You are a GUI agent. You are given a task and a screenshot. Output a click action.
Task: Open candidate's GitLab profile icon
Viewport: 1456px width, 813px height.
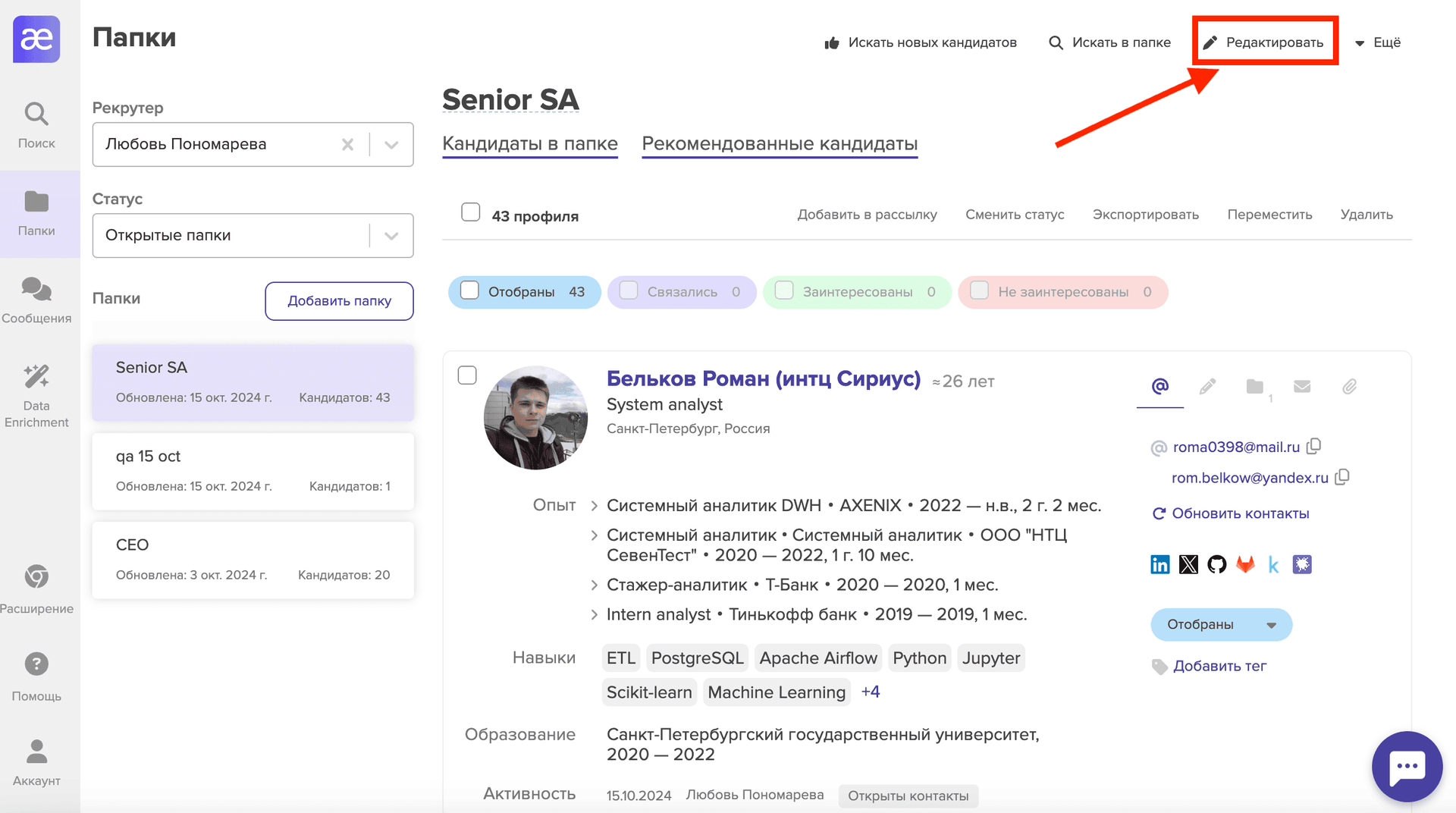pos(1245,564)
